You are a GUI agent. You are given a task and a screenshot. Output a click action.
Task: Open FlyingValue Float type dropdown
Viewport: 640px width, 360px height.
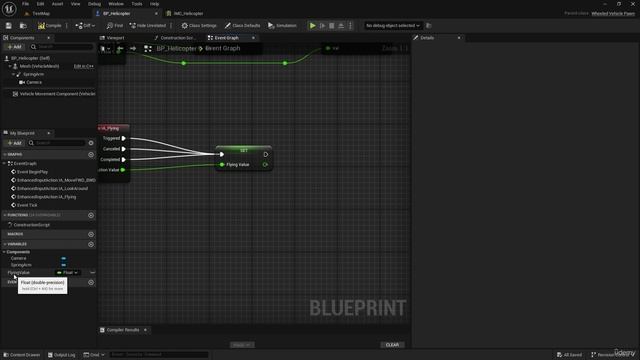coord(68,273)
